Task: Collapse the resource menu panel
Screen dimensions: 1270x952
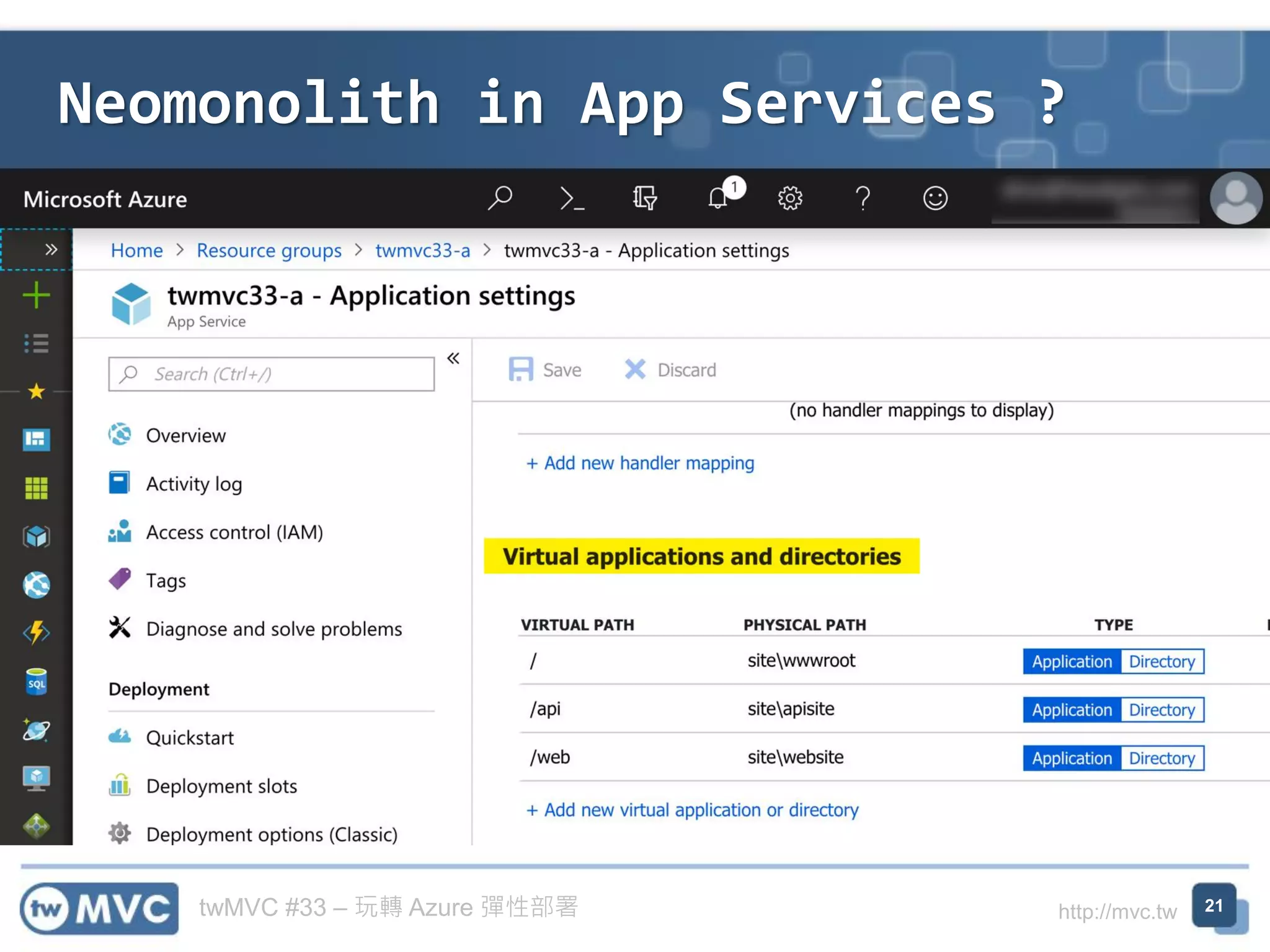Action: click(x=453, y=358)
